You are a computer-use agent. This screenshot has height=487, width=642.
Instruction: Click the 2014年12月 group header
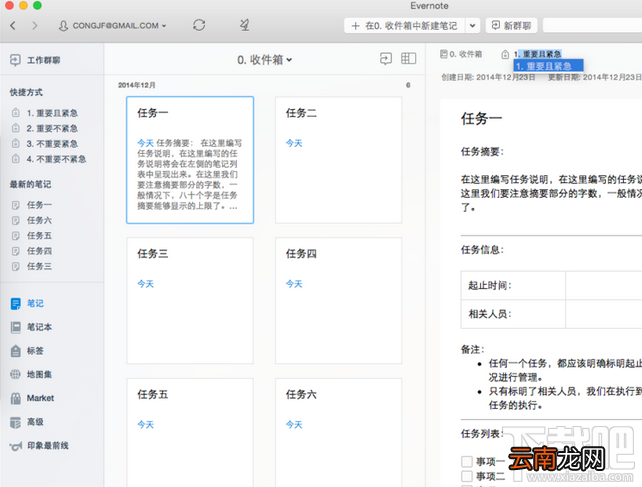tap(137, 85)
